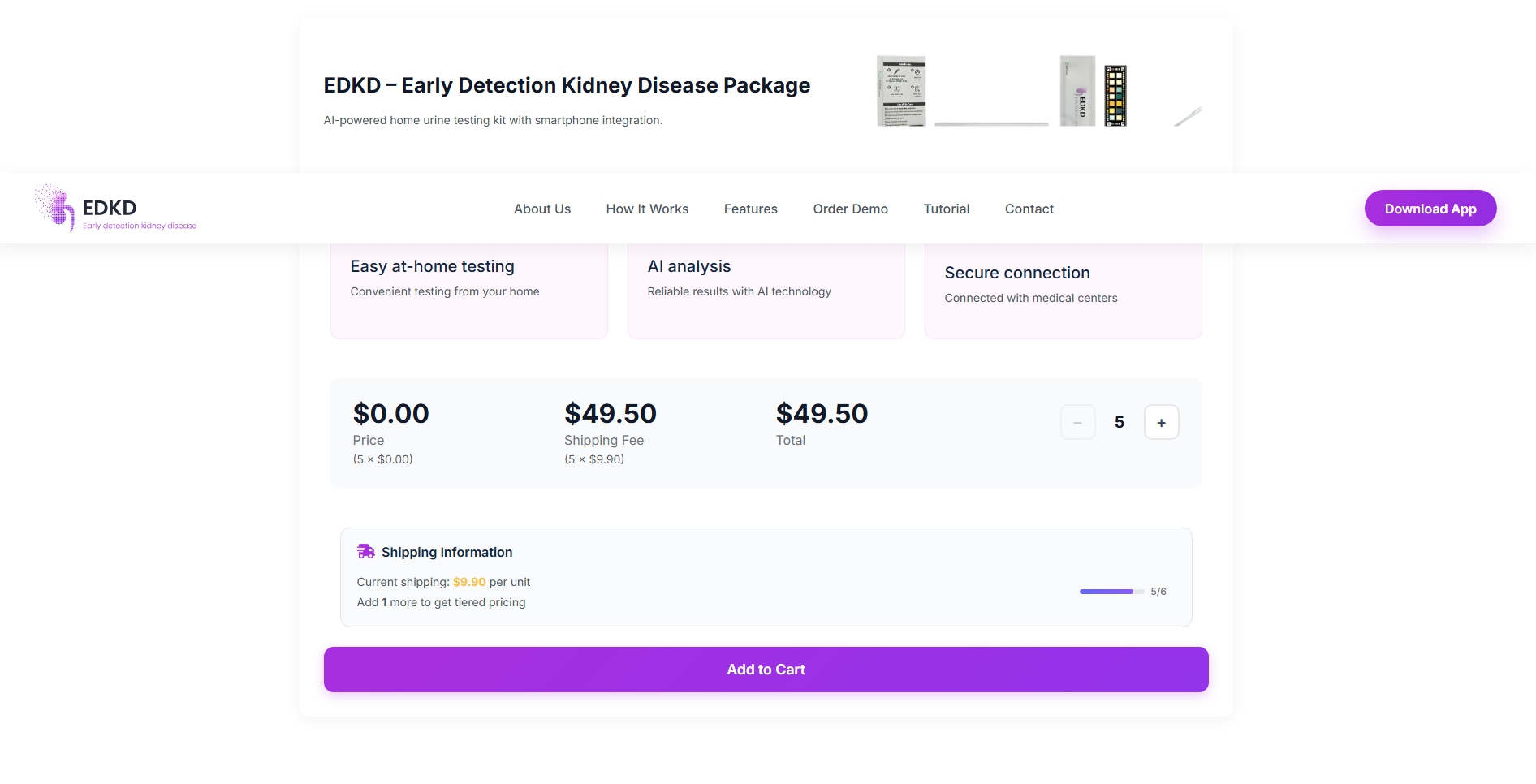The image size is (1536, 784).
Task: Decrease quantity with the minus button
Action: point(1077,423)
